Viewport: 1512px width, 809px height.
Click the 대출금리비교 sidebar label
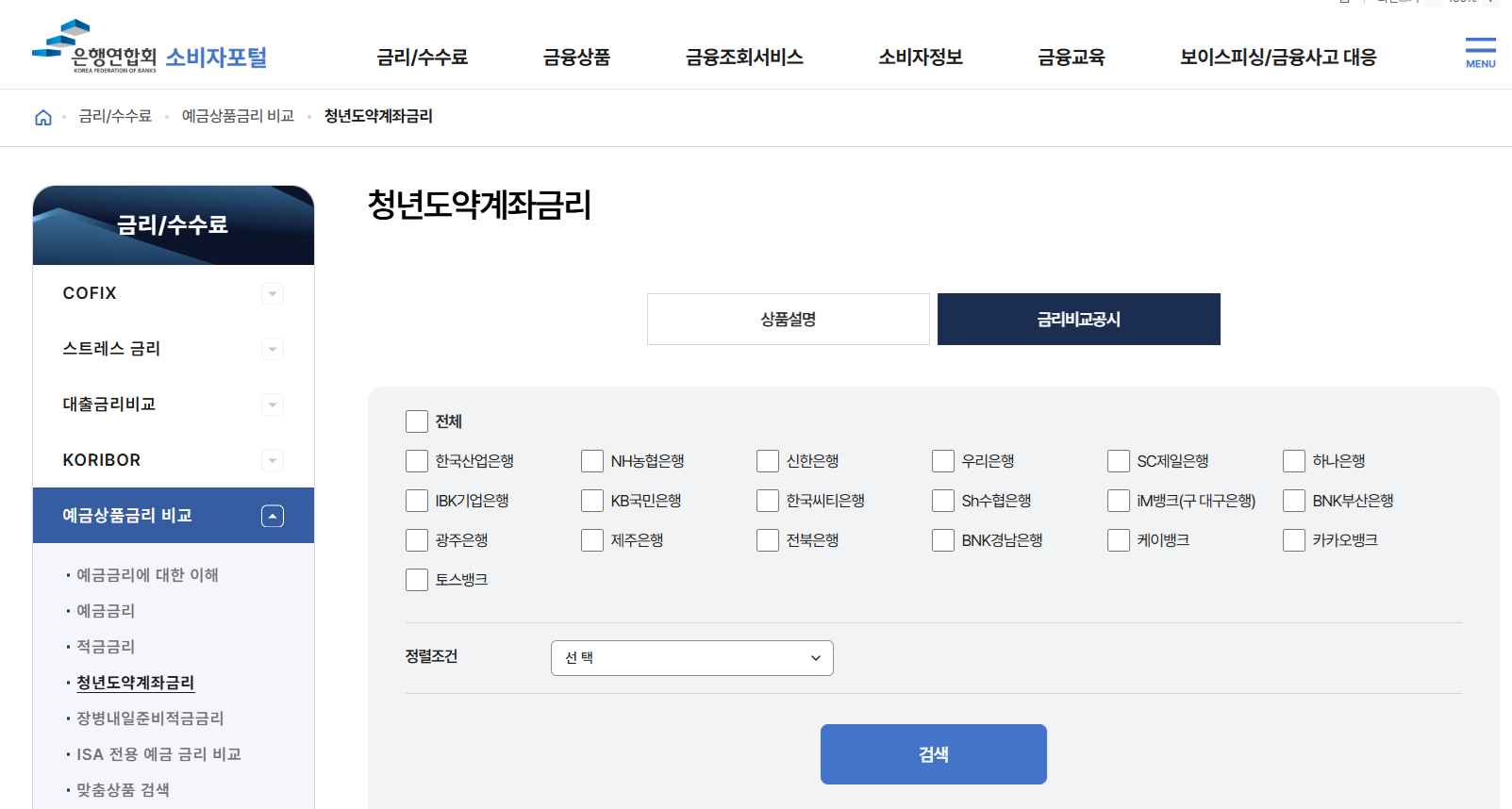(109, 404)
